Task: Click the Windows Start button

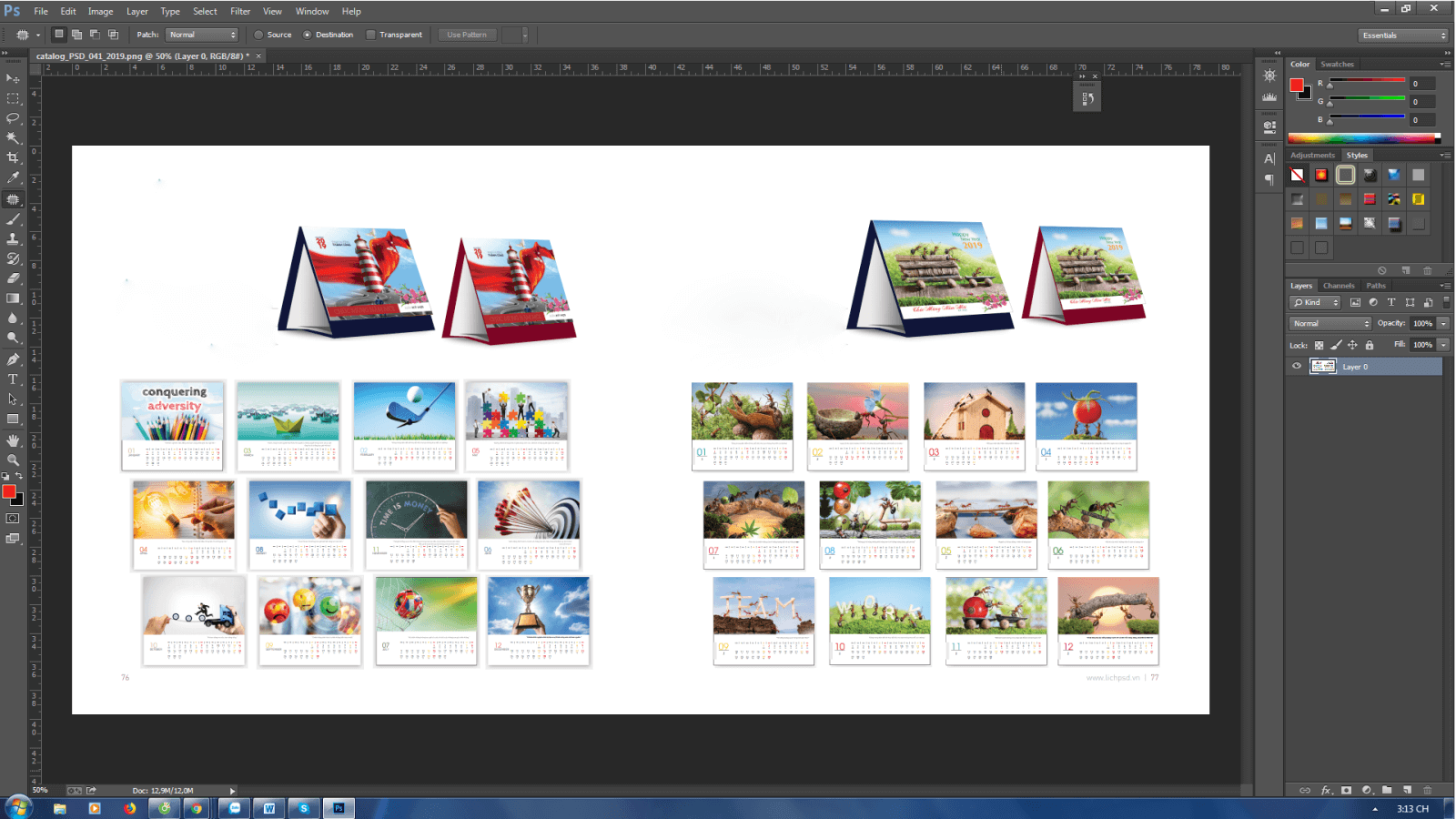Action: coord(17,808)
